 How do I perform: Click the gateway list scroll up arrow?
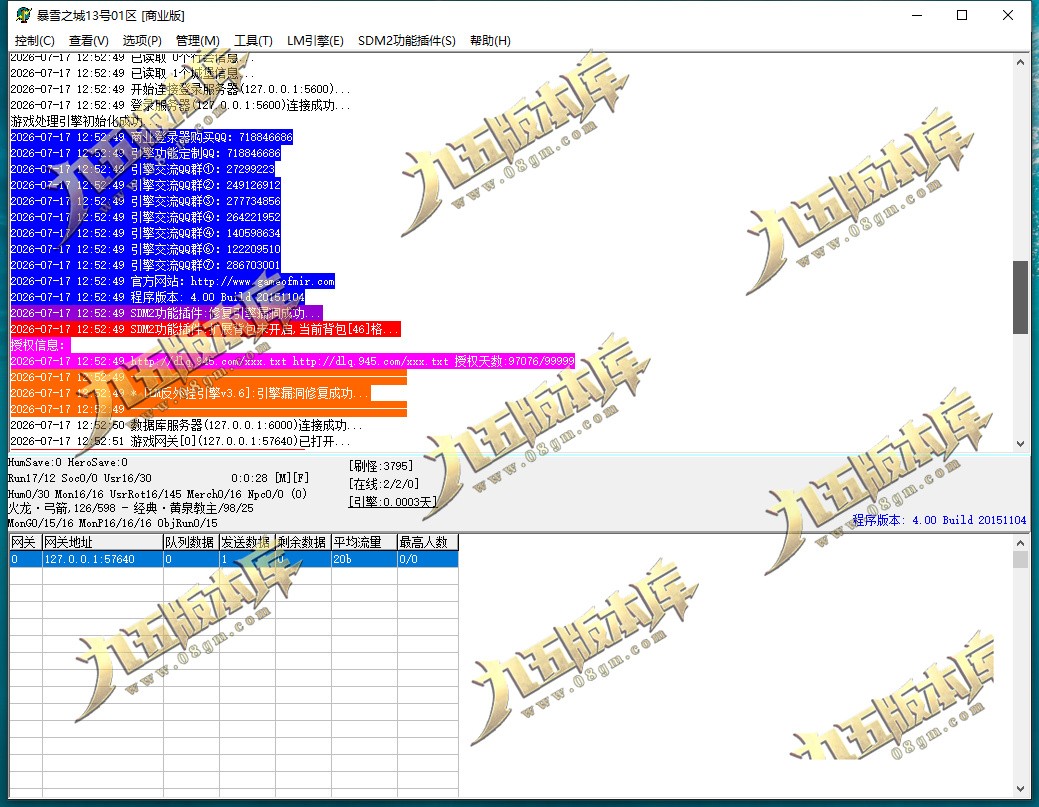point(1020,543)
